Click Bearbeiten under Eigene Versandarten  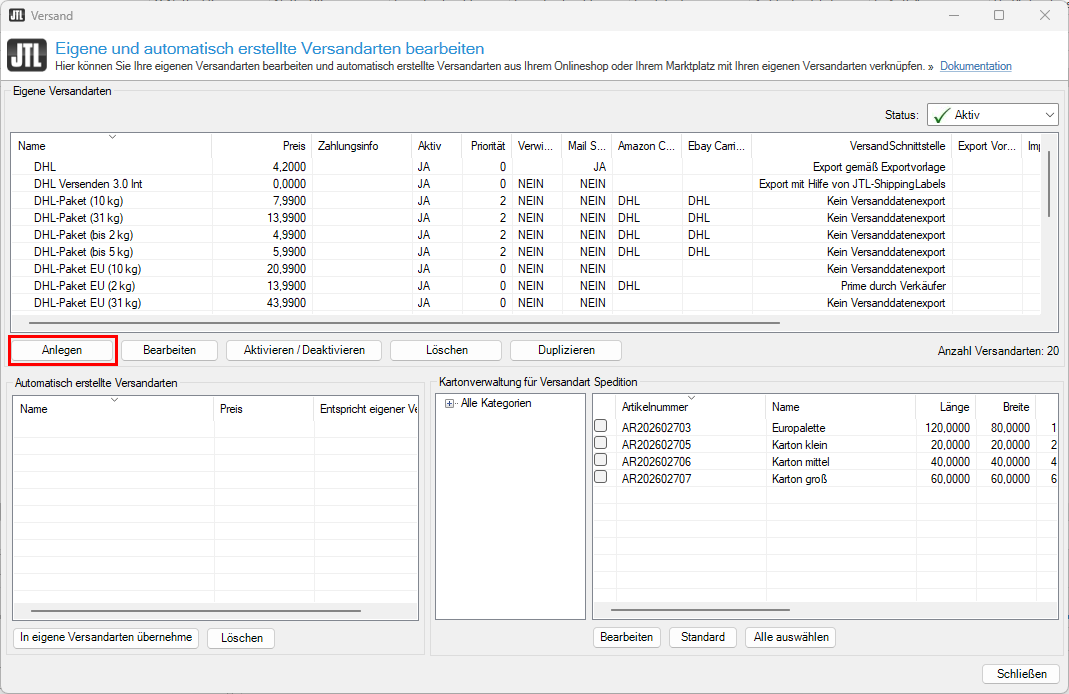point(169,350)
